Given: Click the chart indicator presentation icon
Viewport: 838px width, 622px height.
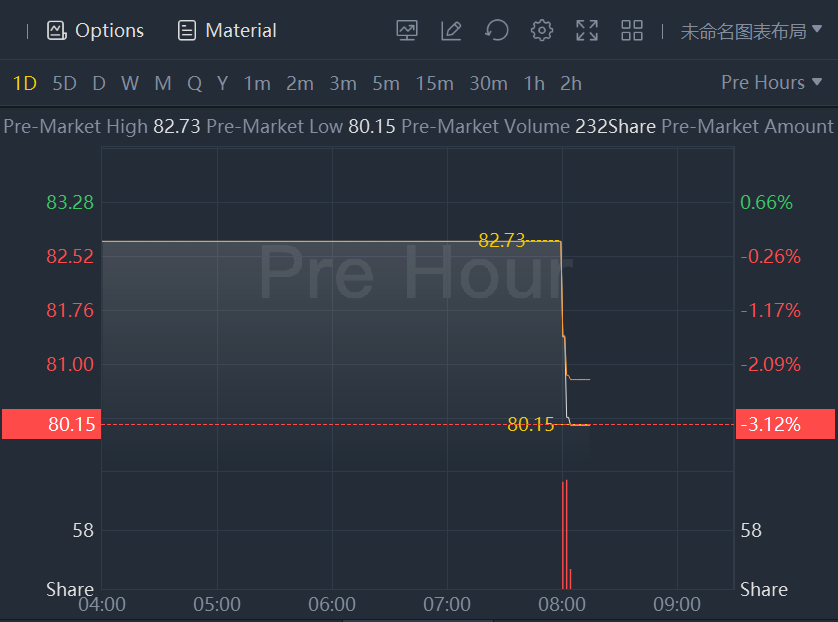Looking at the screenshot, I should point(407,31).
